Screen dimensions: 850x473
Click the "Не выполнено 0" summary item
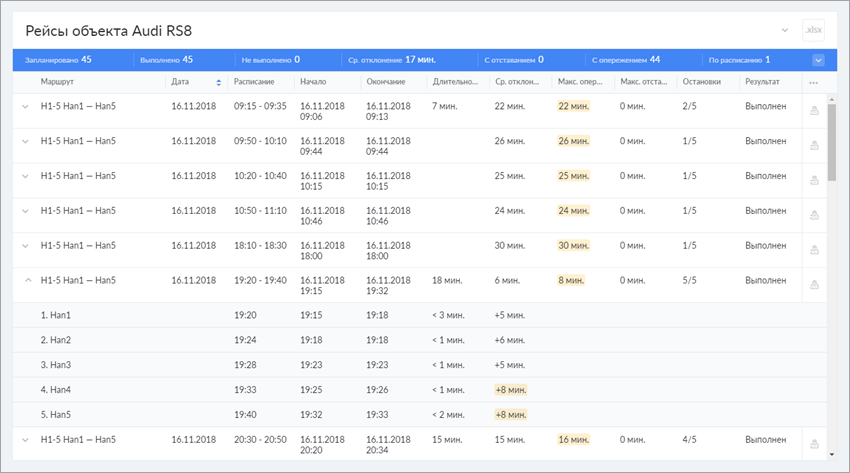[270, 60]
